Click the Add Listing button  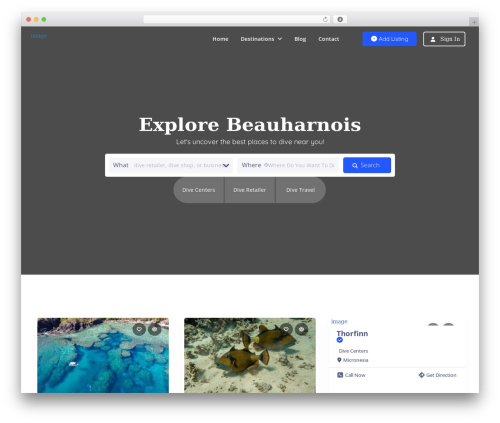(389, 39)
